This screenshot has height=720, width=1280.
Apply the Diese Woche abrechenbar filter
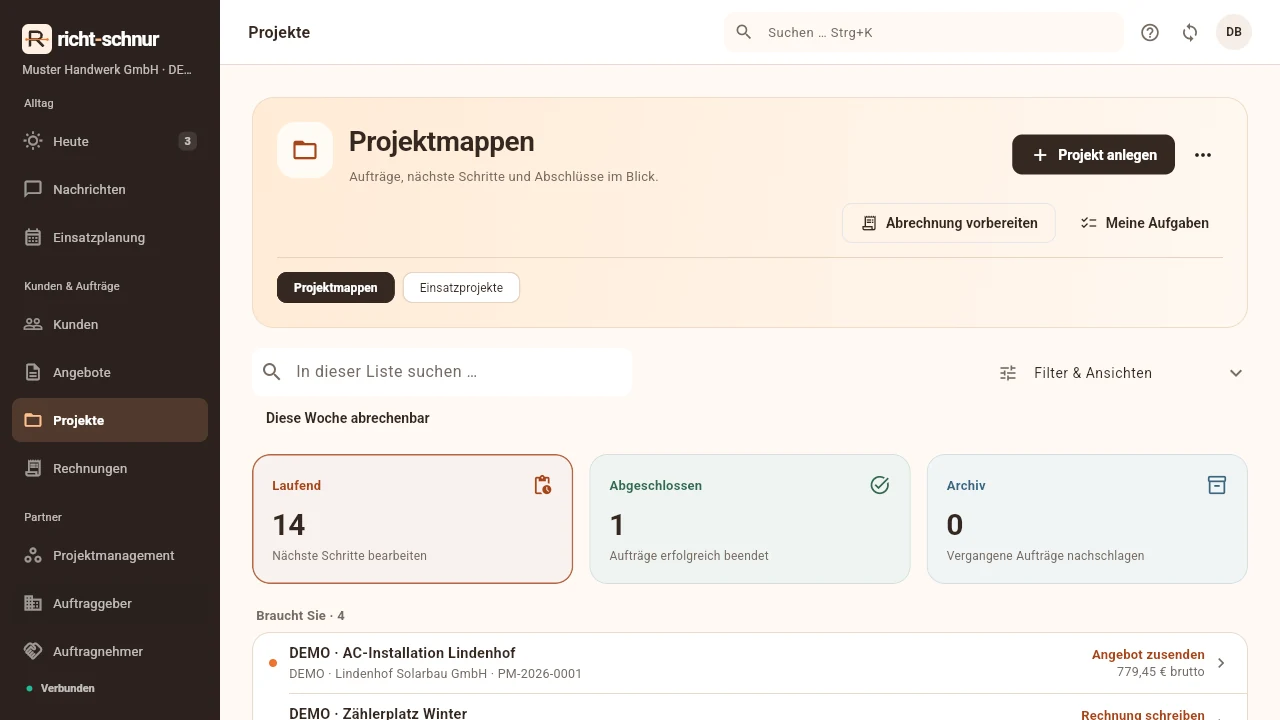348,418
